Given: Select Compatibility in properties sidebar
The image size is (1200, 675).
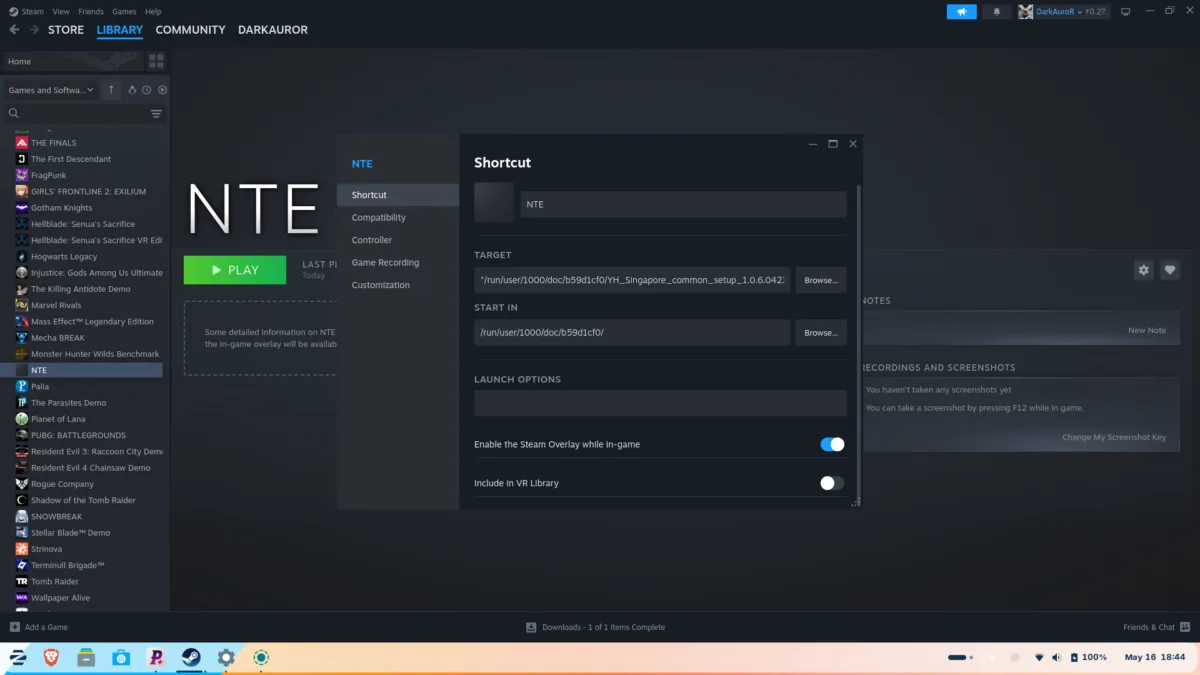Looking at the screenshot, I should coord(398,217).
